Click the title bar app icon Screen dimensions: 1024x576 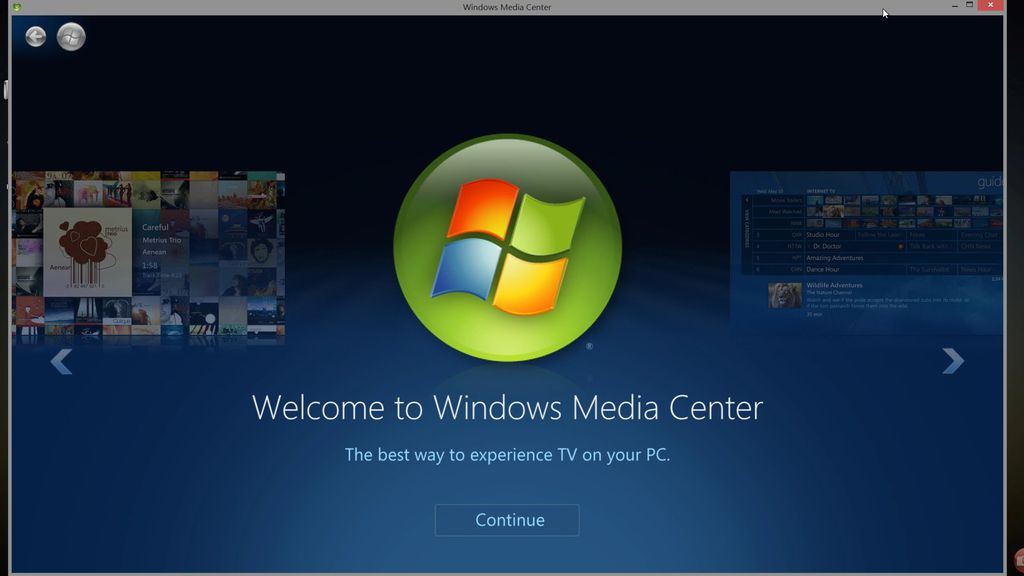[17, 7]
